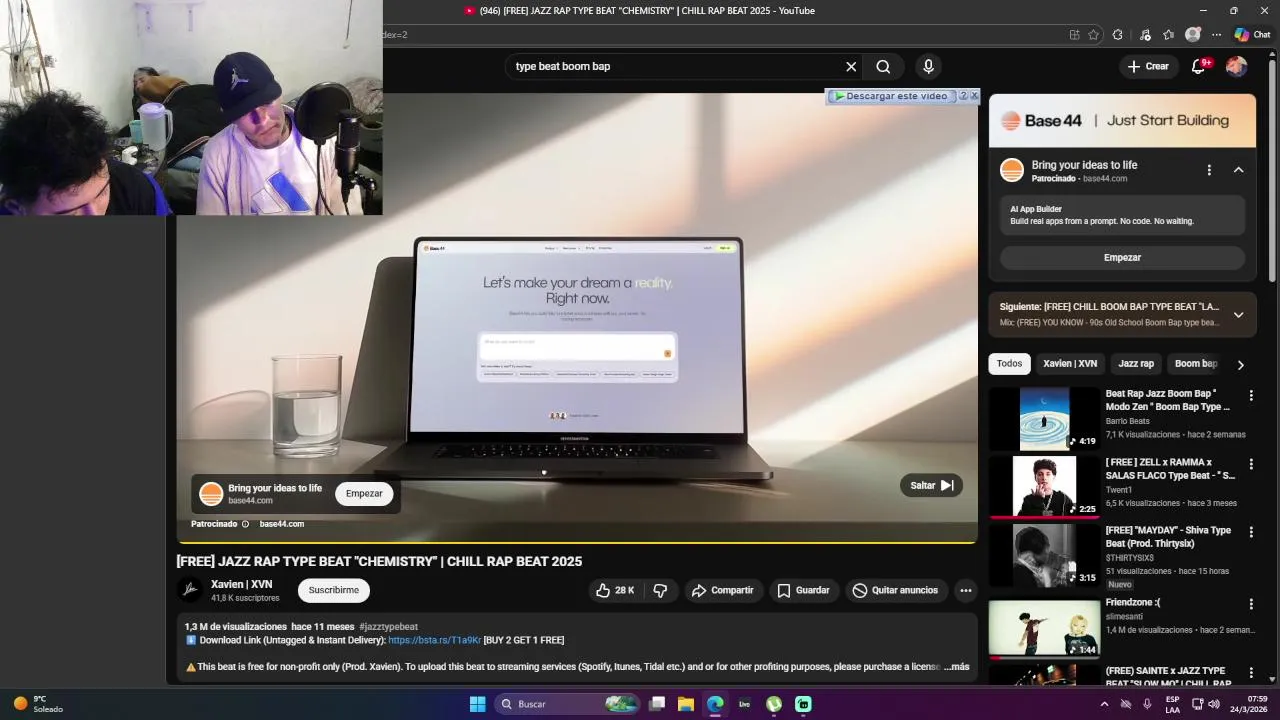Select the Jazz rap filter chip
Image resolution: width=1280 pixels, height=720 pixels.
pyautogui.click(x=1136, y=364)
